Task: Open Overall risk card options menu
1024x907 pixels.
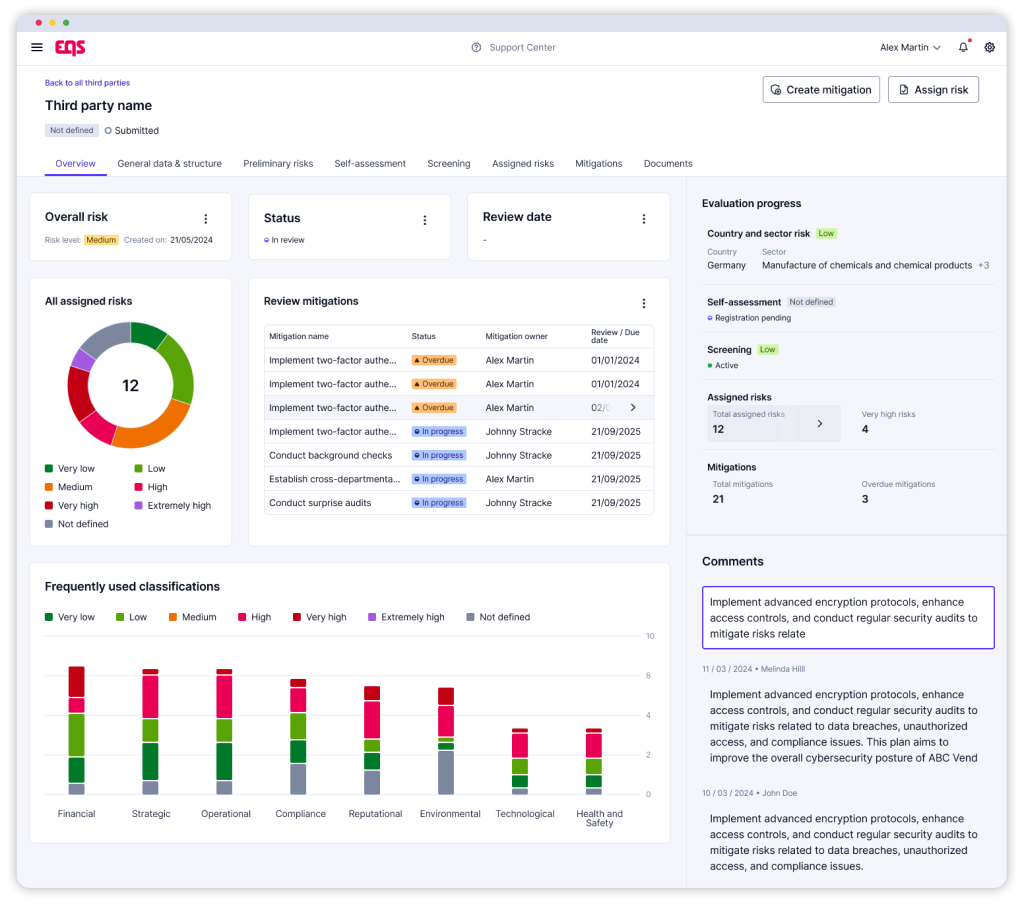Action: pyautogui.click(x=206, y=219)
